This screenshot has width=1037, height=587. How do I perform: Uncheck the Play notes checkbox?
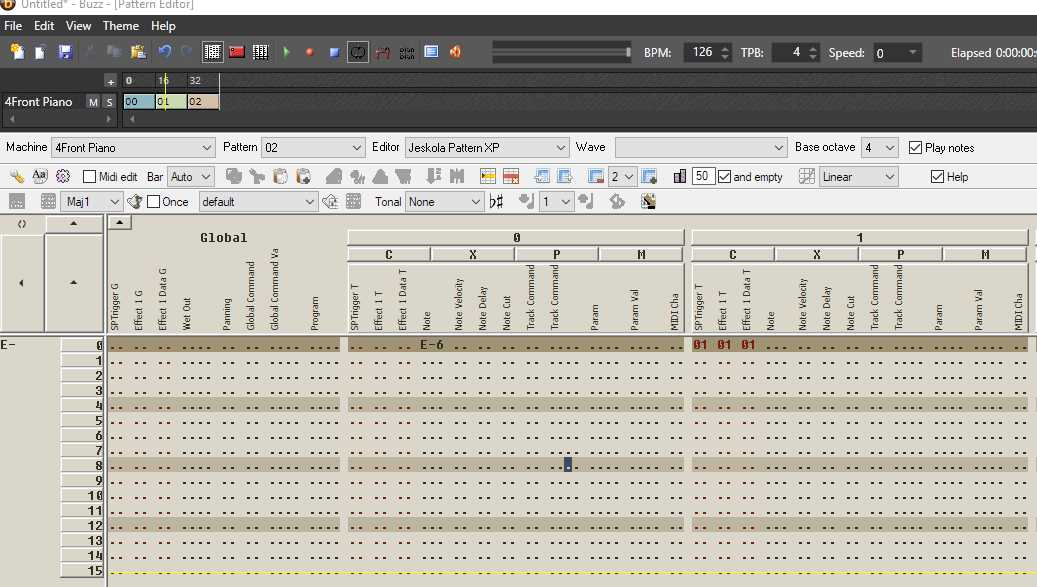[916, 148]
